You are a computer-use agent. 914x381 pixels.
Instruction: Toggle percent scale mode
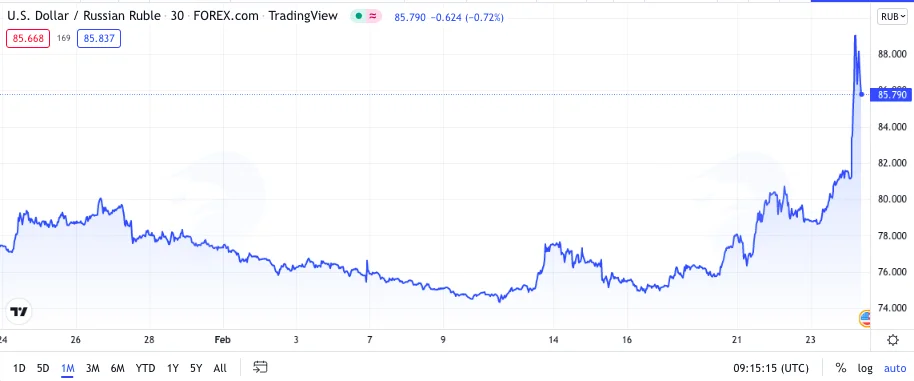click(x=841, y=368)
